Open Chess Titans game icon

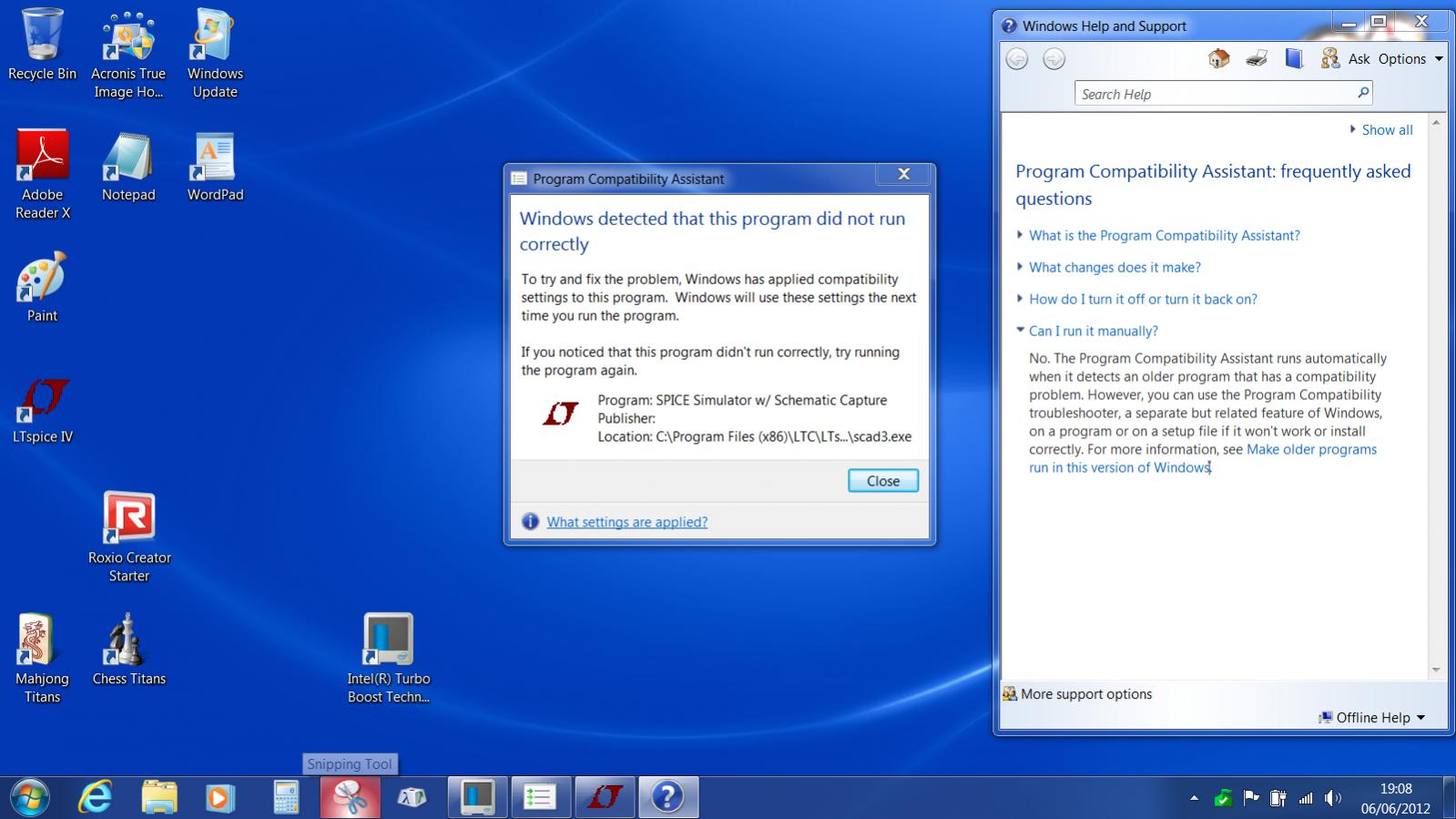click(129, 649)
